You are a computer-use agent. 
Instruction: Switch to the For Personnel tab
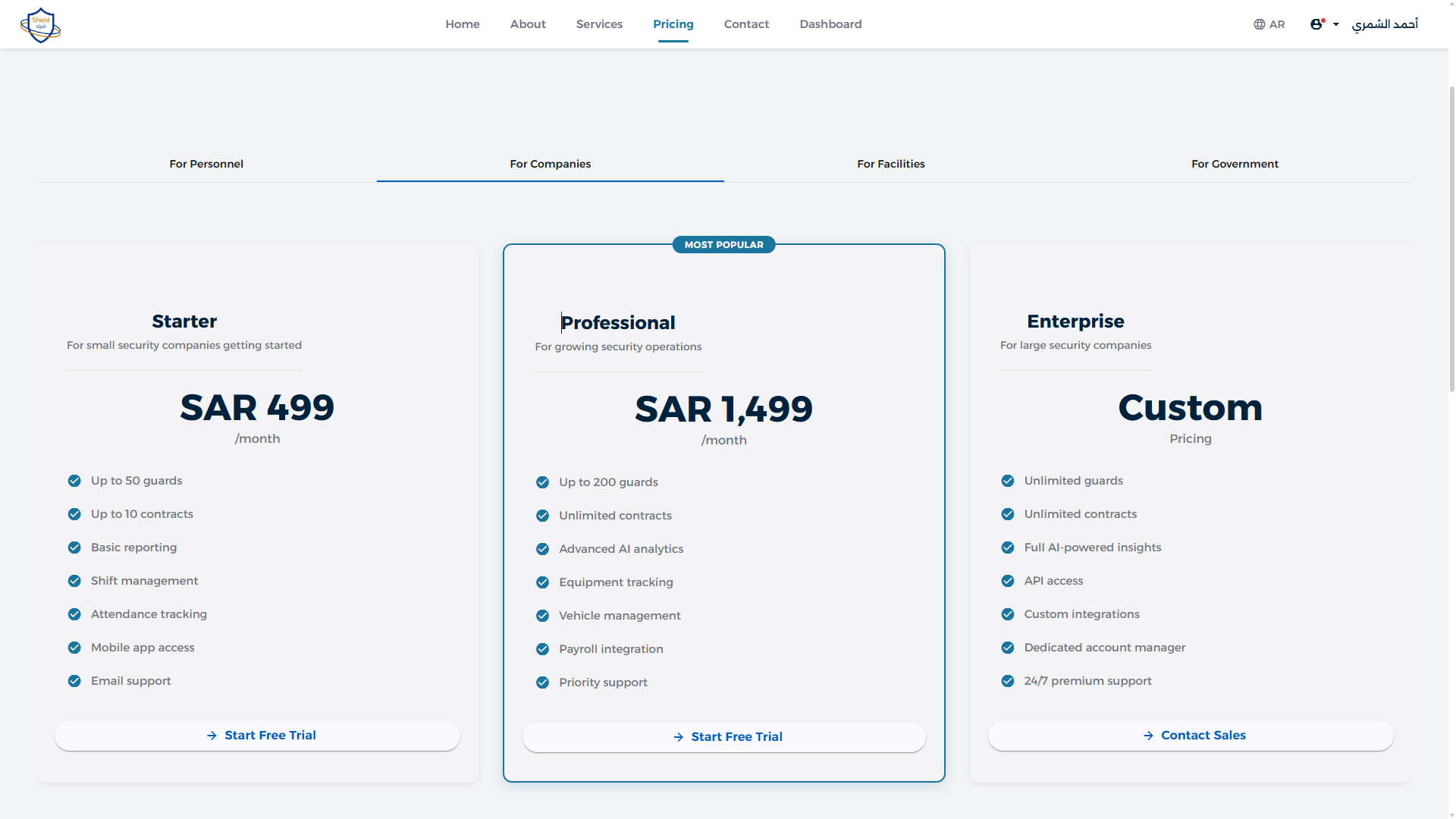click(x=206, y=164)
